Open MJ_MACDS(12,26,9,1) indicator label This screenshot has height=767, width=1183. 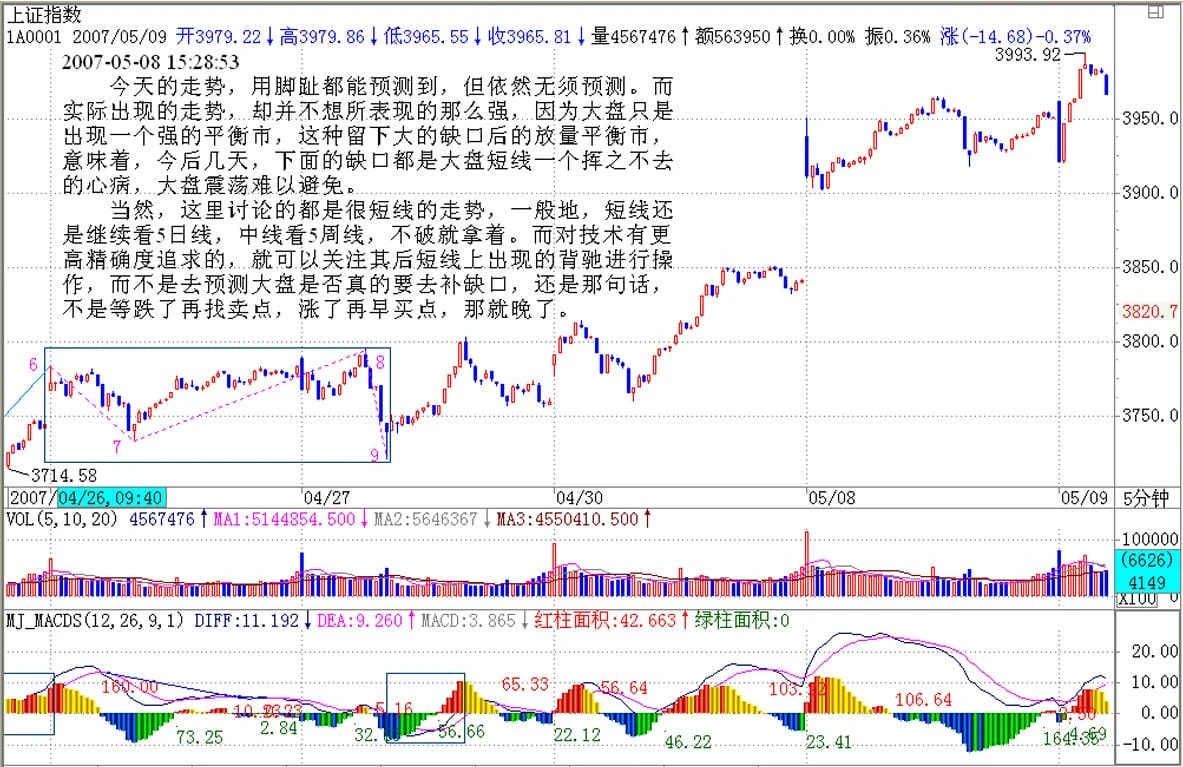95,621
